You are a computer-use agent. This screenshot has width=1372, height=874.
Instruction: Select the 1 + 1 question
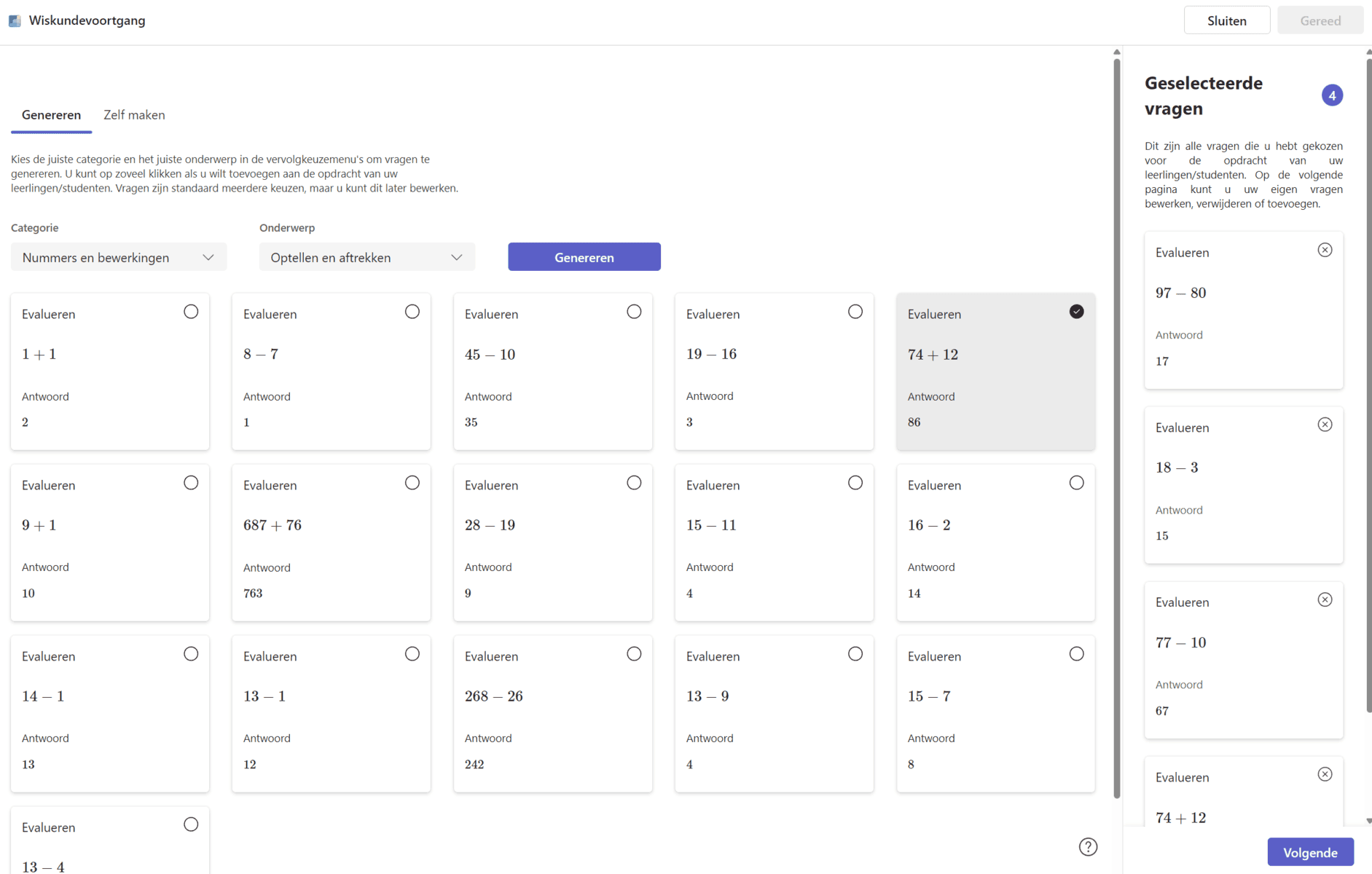click(x=191, y=312)
